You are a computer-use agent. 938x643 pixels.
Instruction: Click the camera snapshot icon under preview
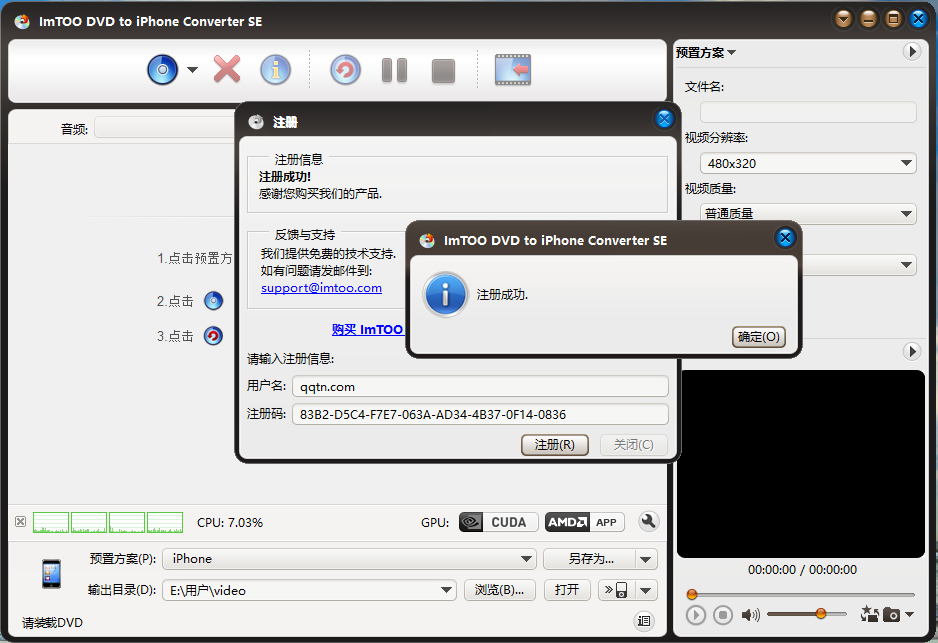891,614
